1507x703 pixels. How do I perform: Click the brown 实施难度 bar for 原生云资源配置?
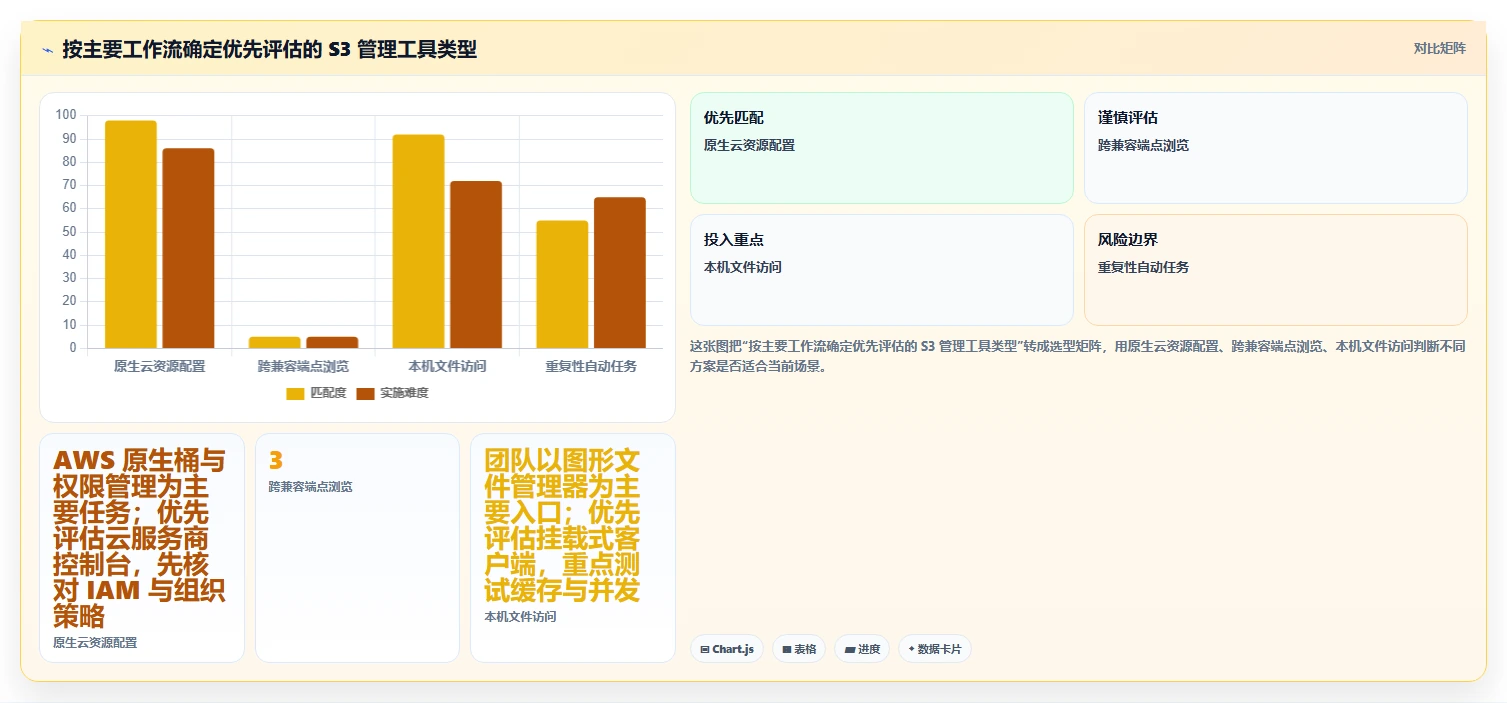click(188, 248)
